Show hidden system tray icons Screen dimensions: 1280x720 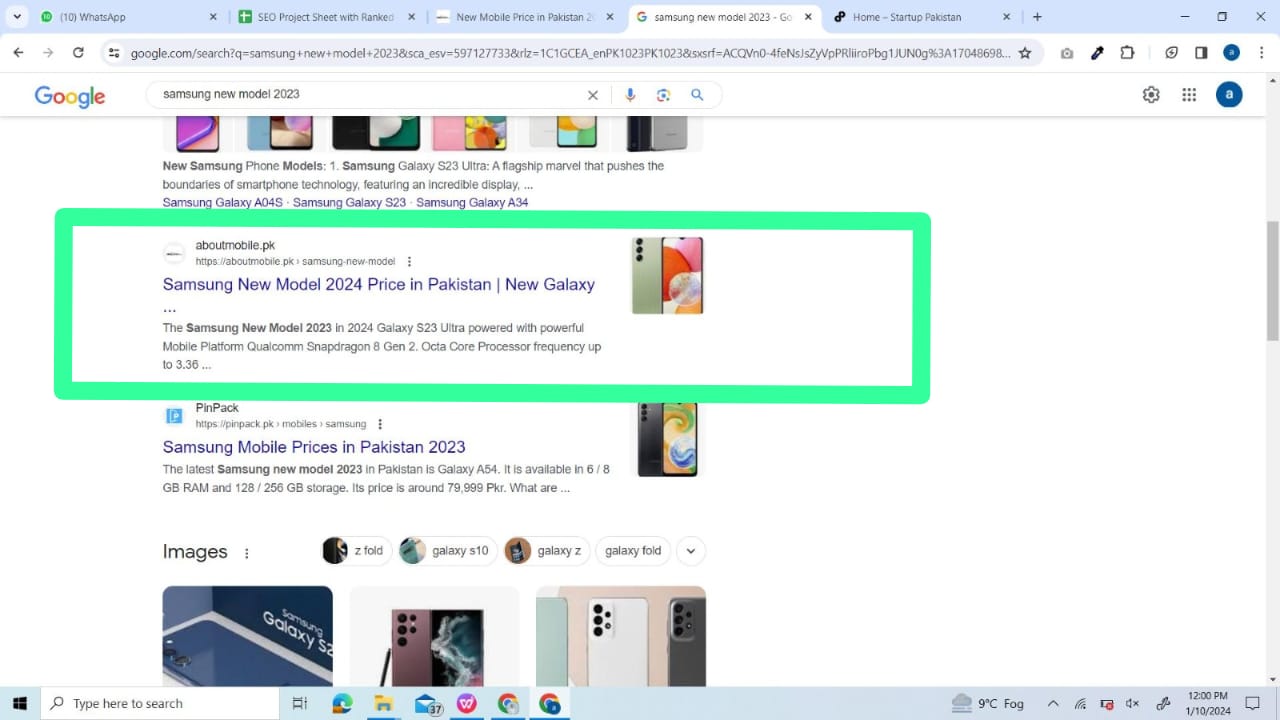point(1052,704)
